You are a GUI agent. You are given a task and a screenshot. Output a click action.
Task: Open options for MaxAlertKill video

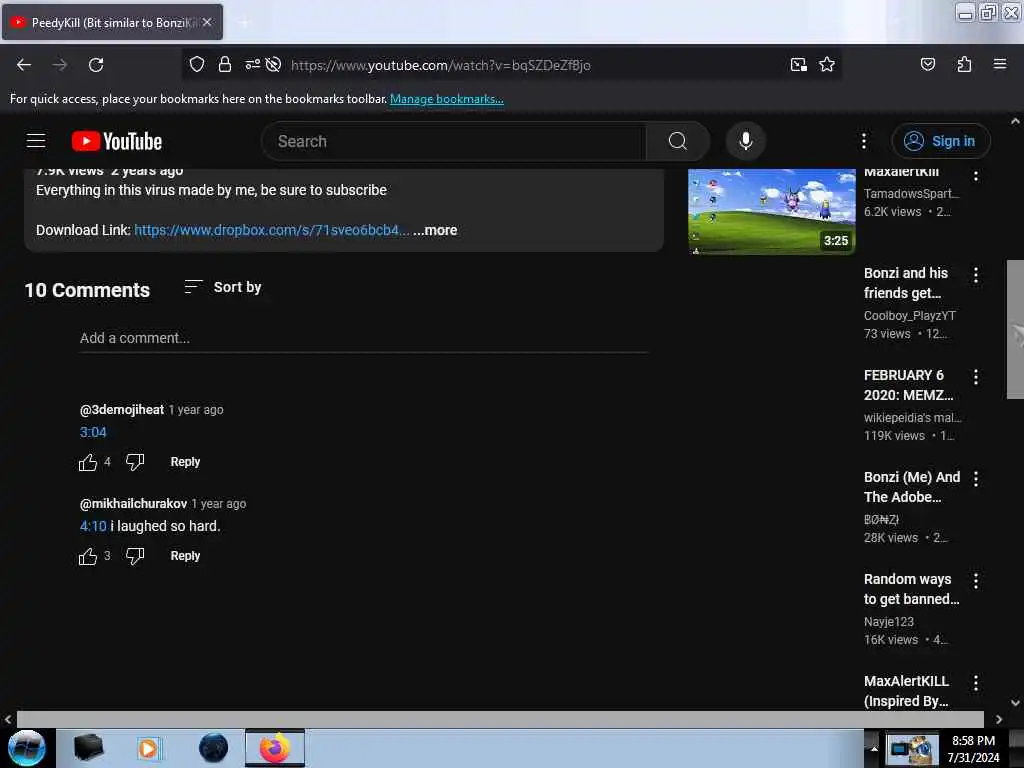(x=976, y=176)
